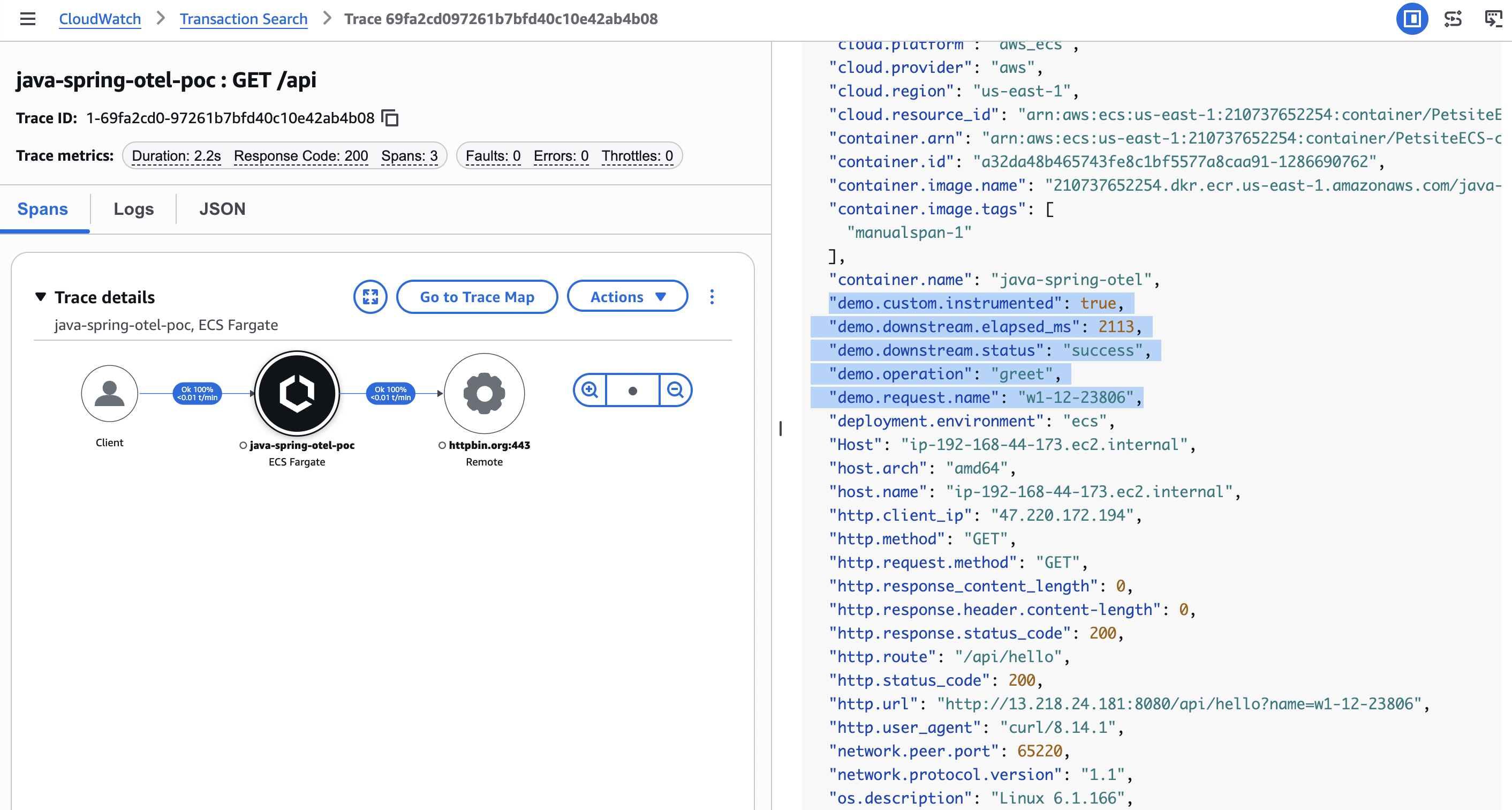Click the "cloud.region" us-east-1 line
Viewport: 1512px width, 810px height.
click(x=954, y=91)
